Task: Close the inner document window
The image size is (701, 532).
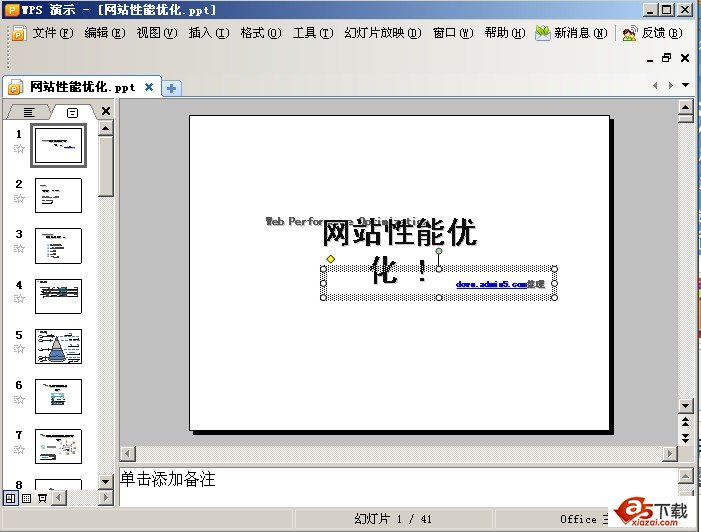Action: 684,58
